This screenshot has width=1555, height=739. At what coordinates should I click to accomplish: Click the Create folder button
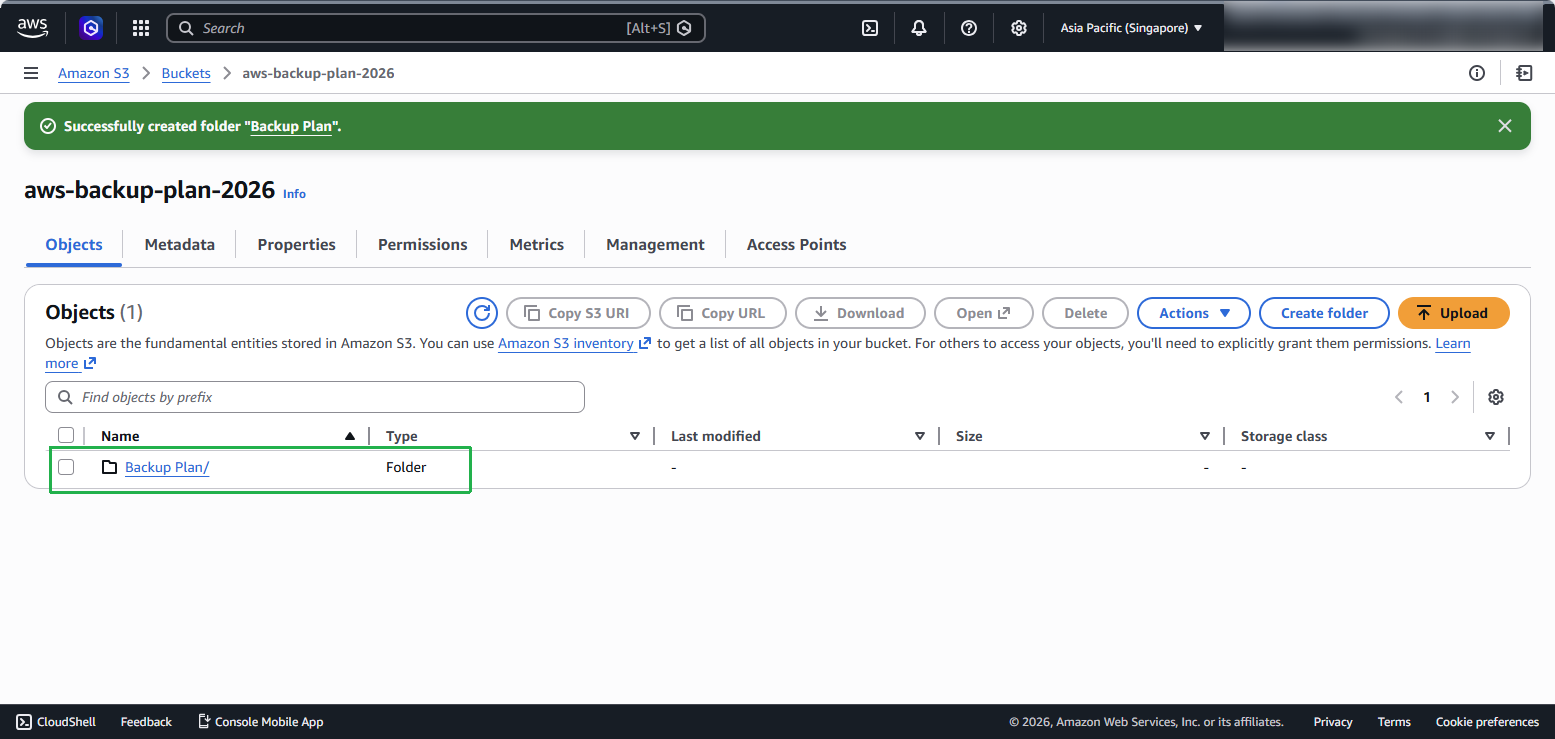1324,313
